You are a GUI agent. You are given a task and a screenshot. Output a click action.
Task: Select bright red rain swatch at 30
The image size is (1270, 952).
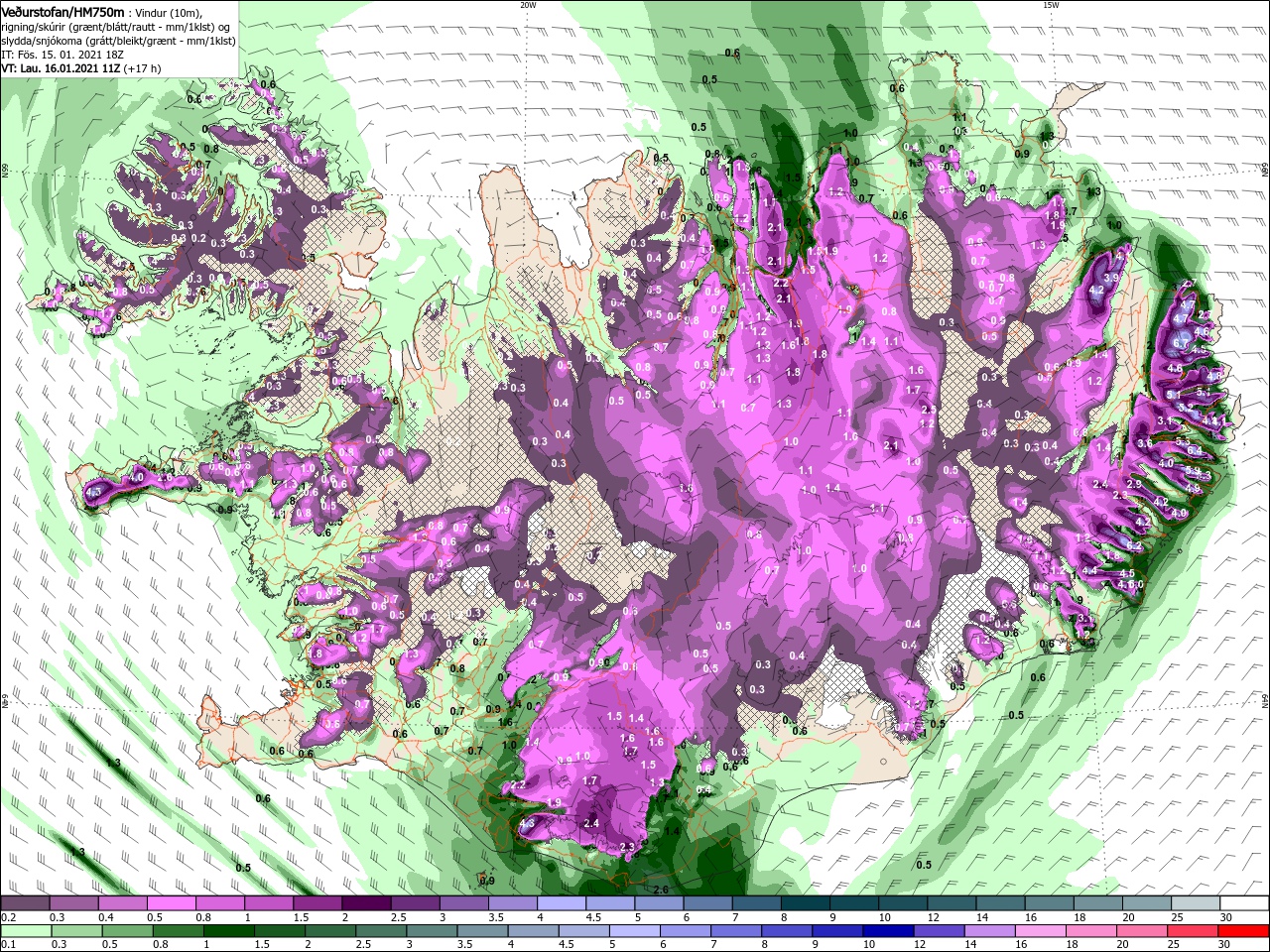click(1243, 931)
